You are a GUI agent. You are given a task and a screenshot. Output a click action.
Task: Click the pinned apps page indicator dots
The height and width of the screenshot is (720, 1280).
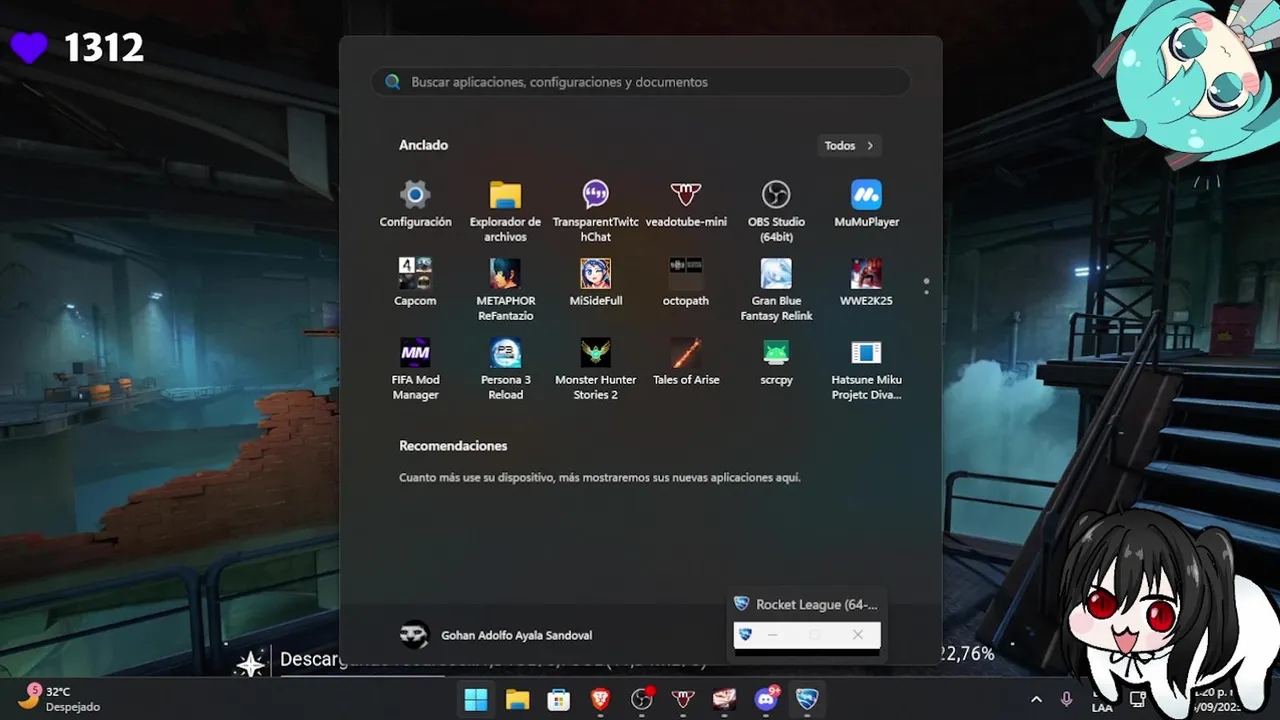coord(926,286)
